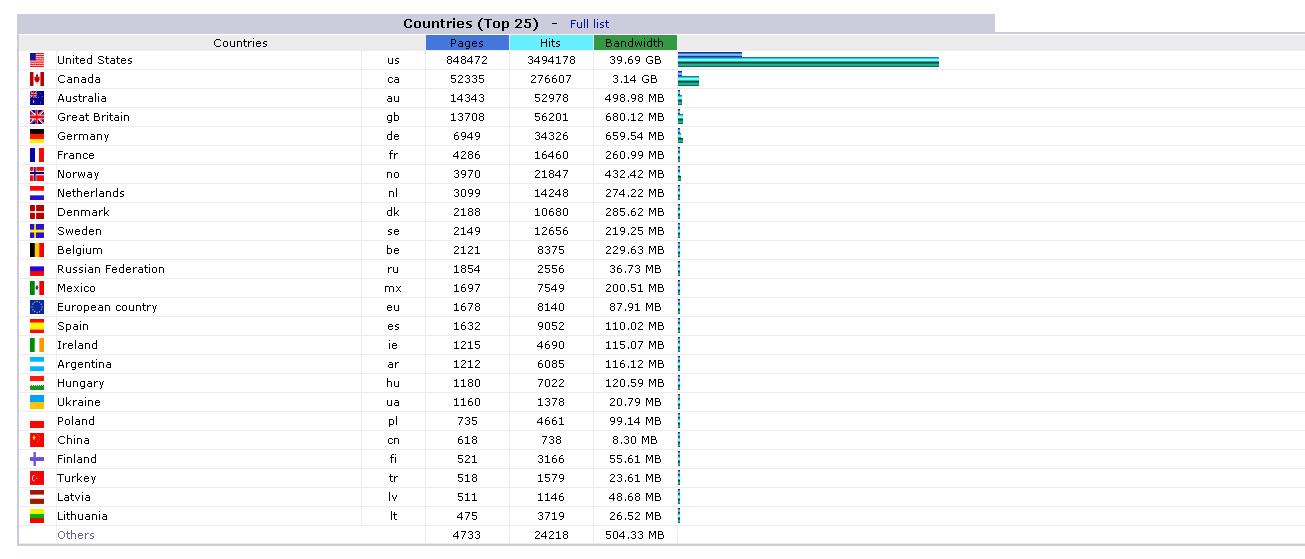Click the Others row label

pos(76,535)
